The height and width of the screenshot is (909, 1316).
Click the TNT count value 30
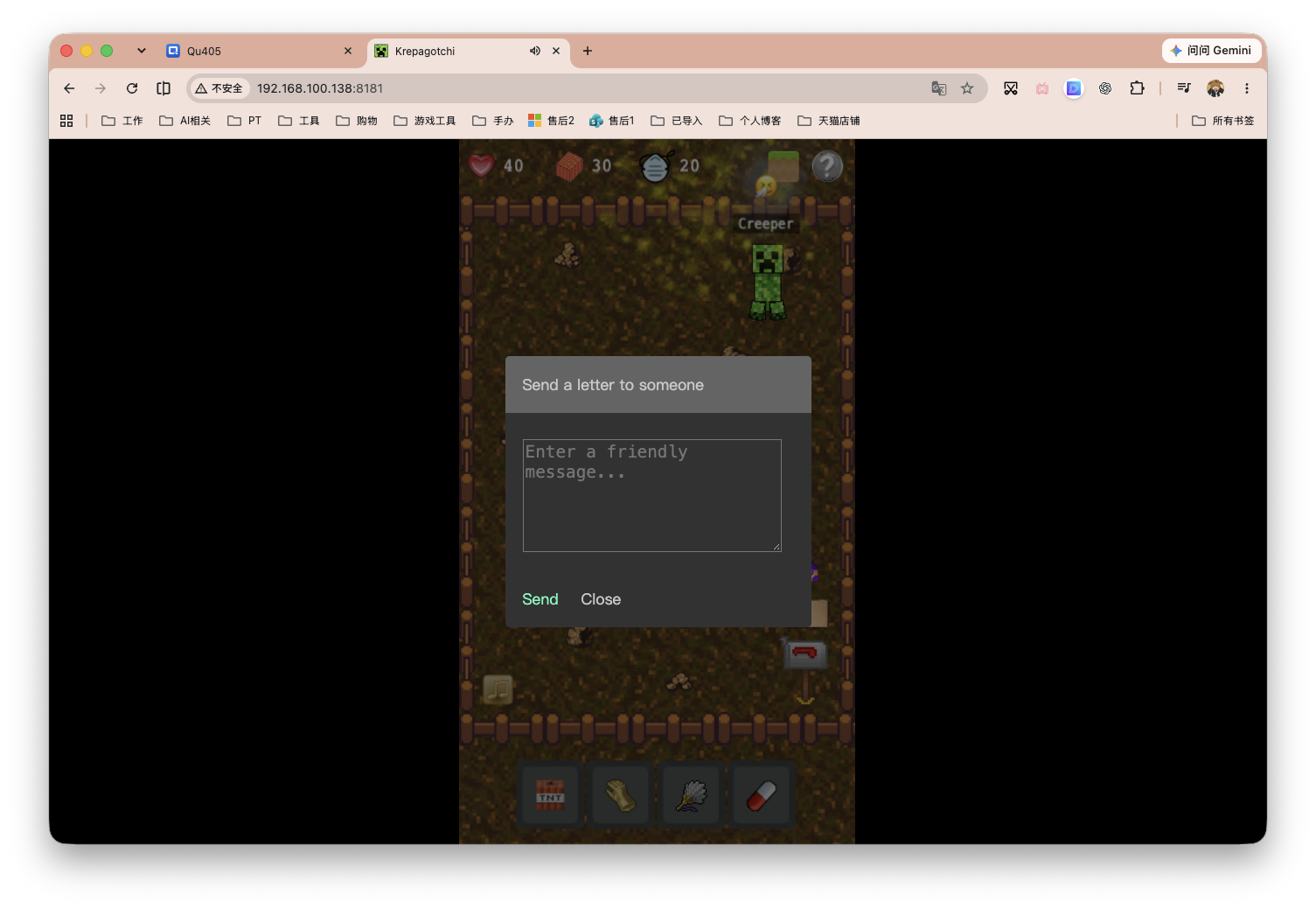pos(602,165)
